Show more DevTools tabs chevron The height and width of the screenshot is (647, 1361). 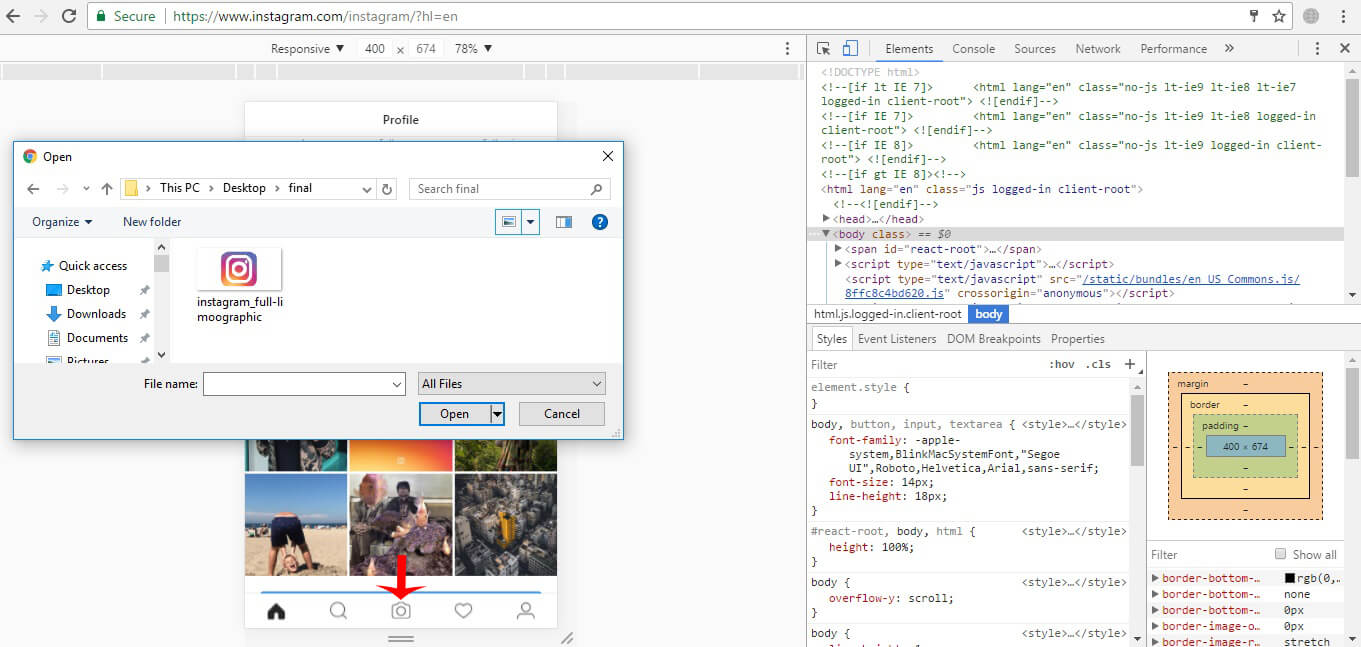(1229, 48)
